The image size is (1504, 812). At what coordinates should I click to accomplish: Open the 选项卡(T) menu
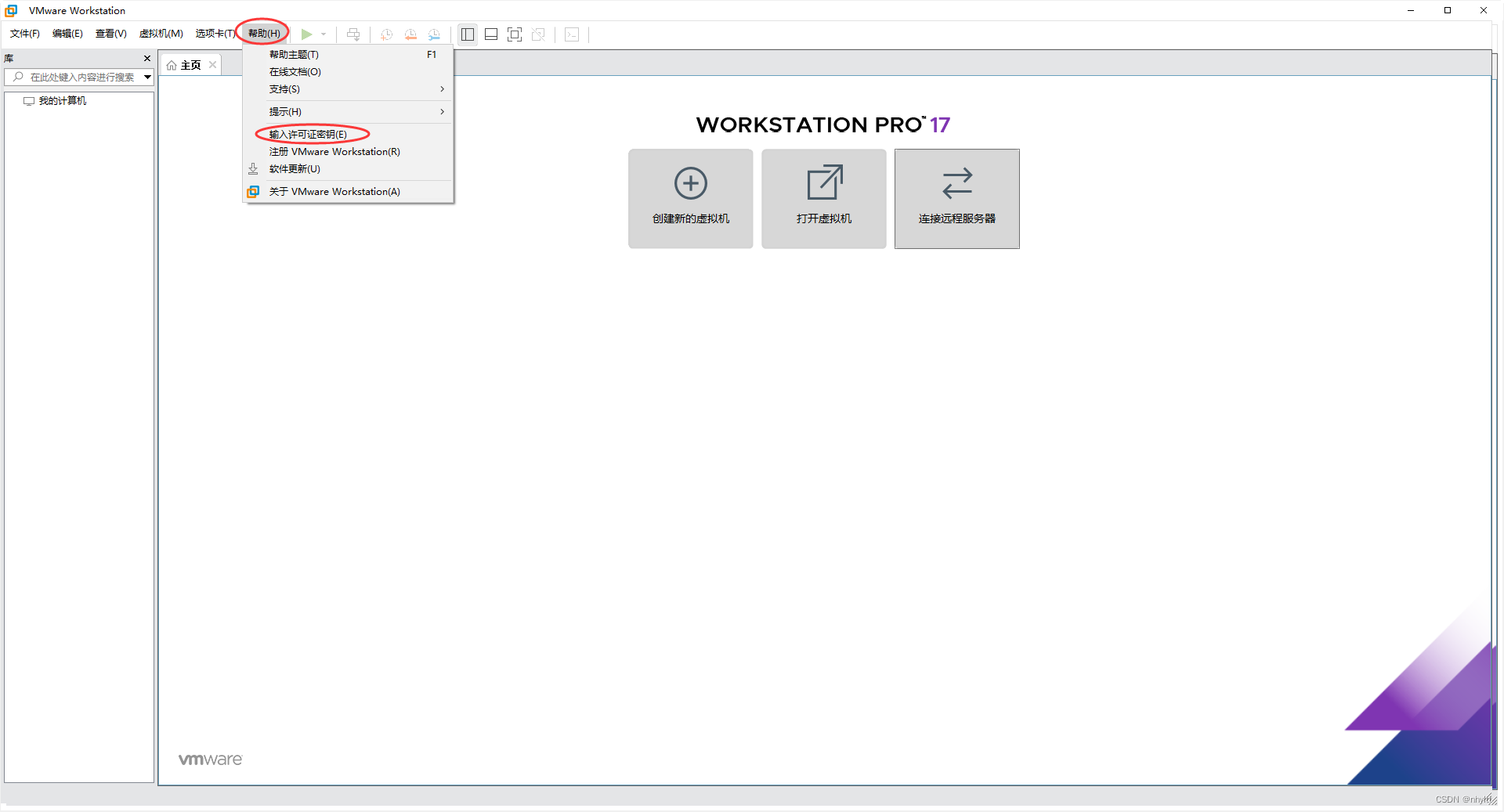click(215, 34)
